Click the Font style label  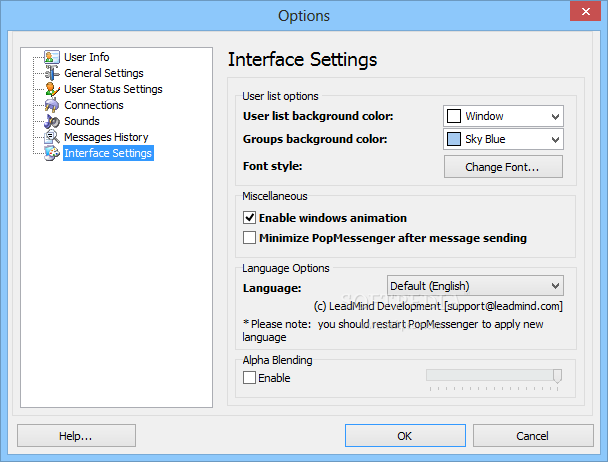[273, 166]
